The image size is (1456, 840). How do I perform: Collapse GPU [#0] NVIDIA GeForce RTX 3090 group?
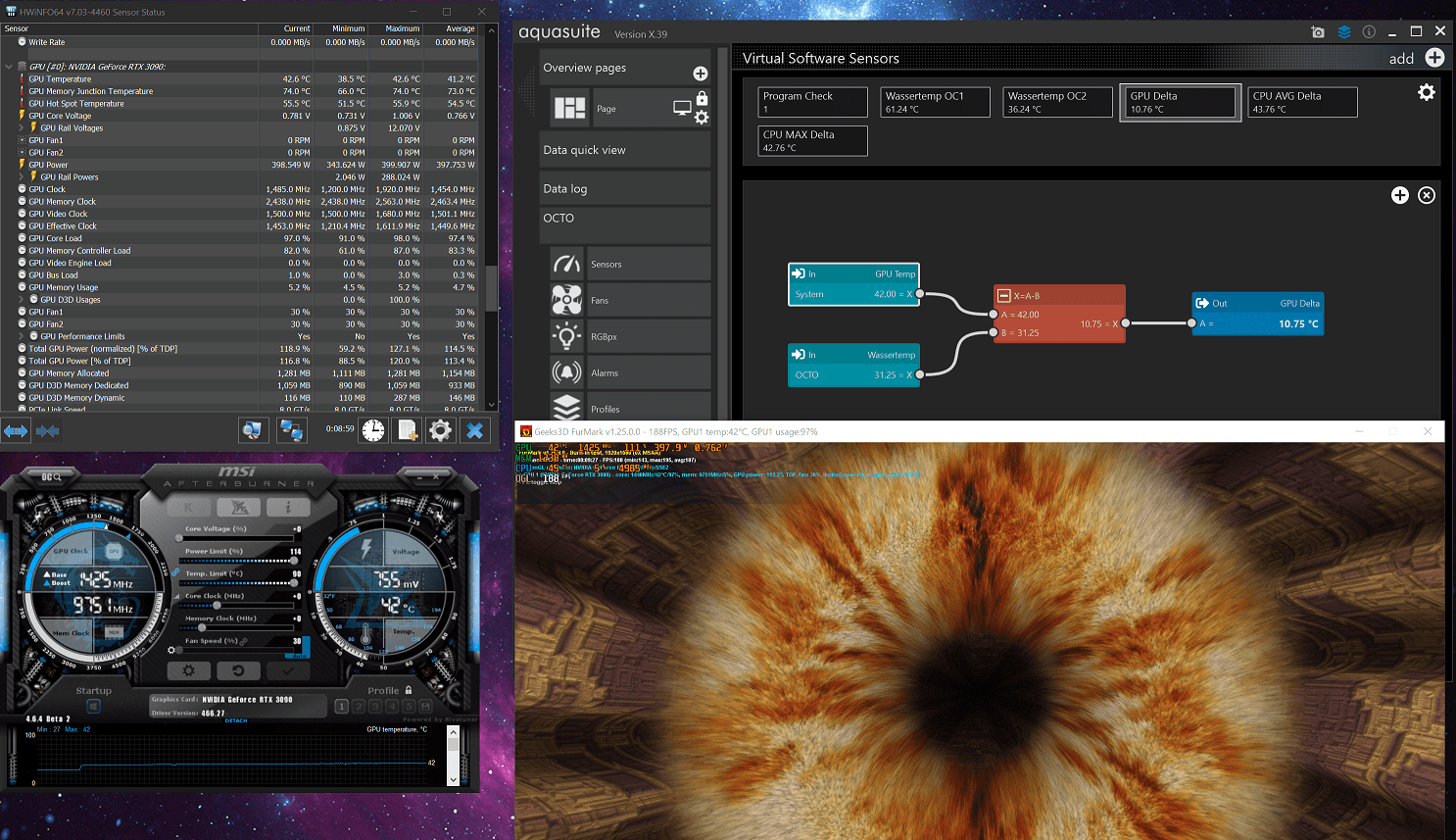coord(9,67)
